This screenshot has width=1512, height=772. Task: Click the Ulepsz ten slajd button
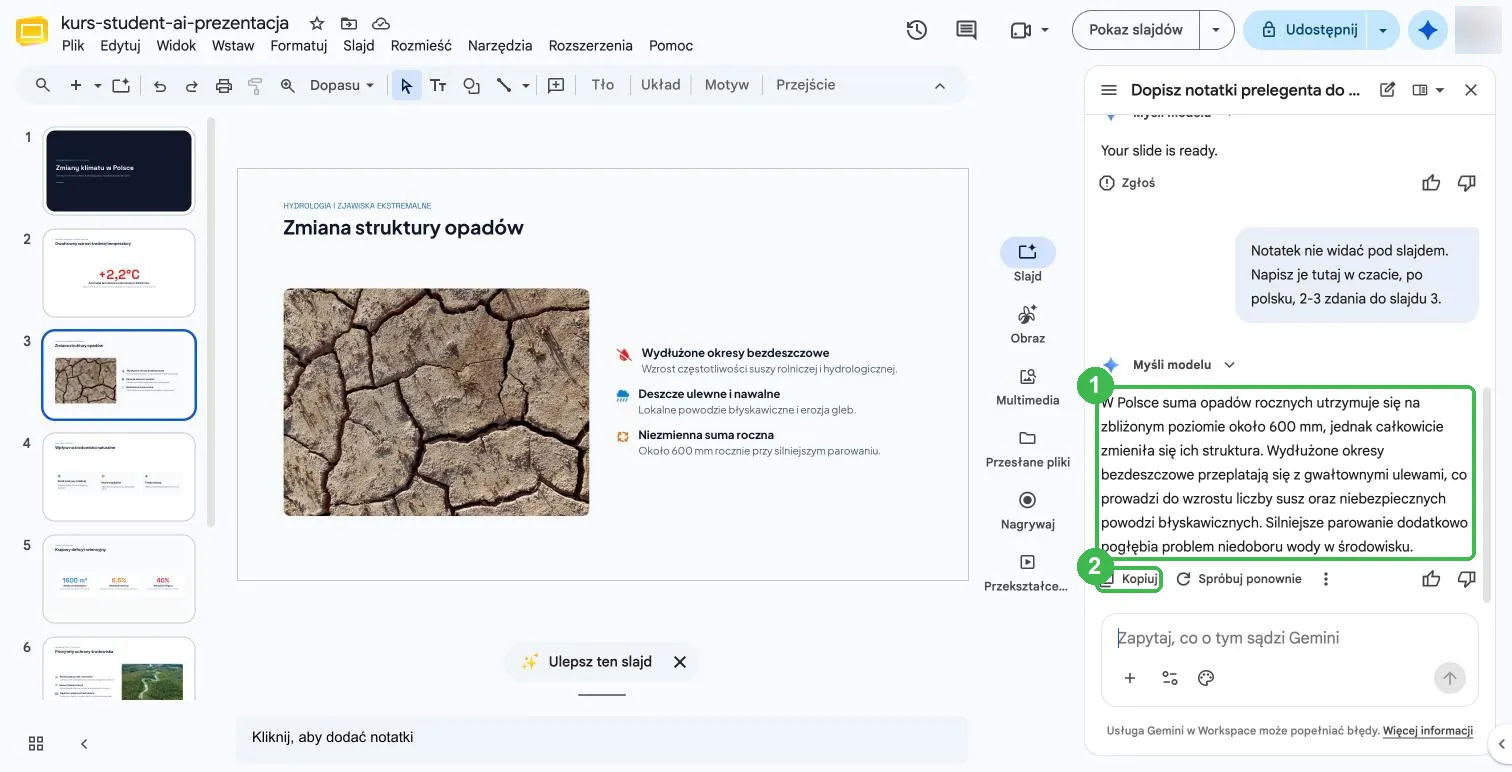pyautogui.click(x=587, y=661)
